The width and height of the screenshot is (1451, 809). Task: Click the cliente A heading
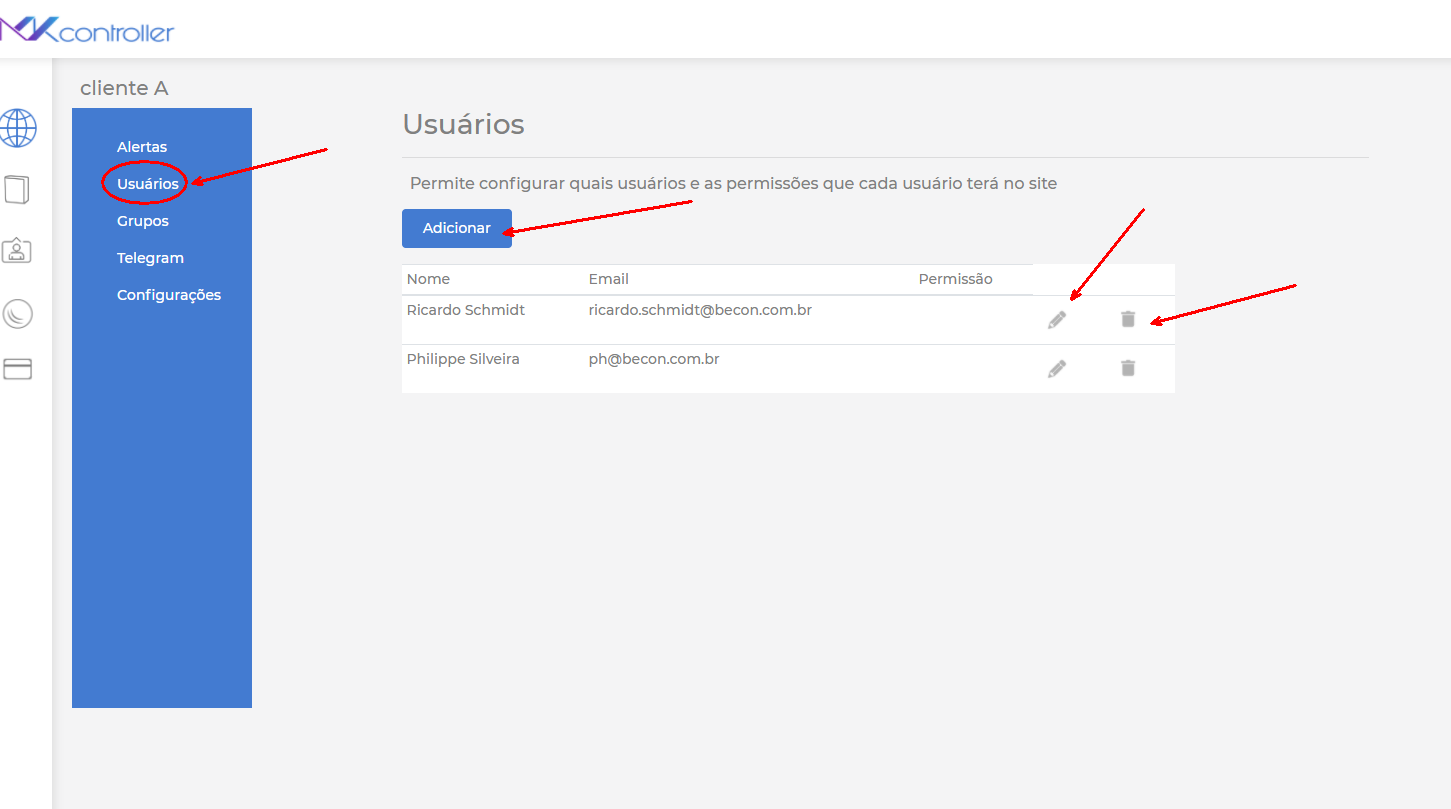point(124,88)
